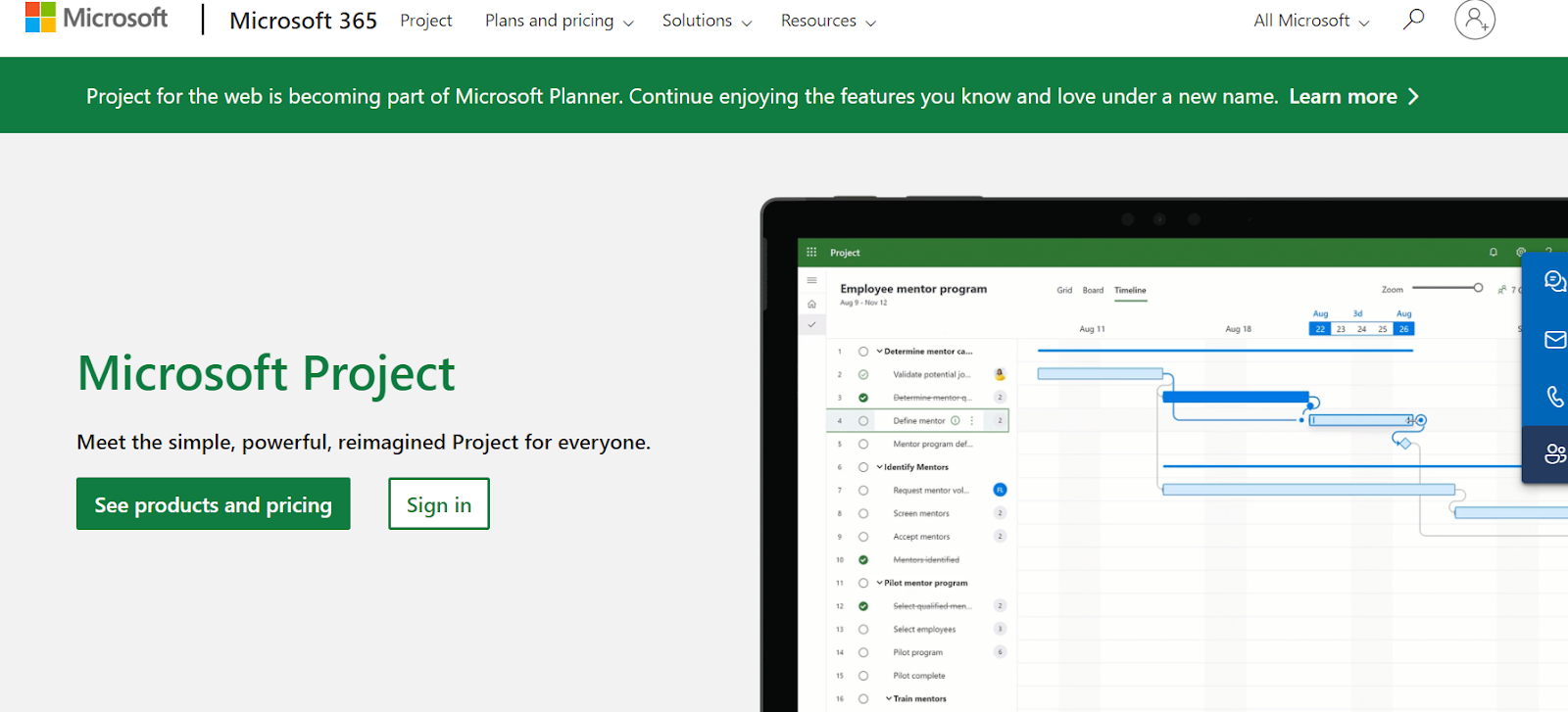1568x712 pixels.
Task: Select the Timeline view tab
Action: [1130, 291]
